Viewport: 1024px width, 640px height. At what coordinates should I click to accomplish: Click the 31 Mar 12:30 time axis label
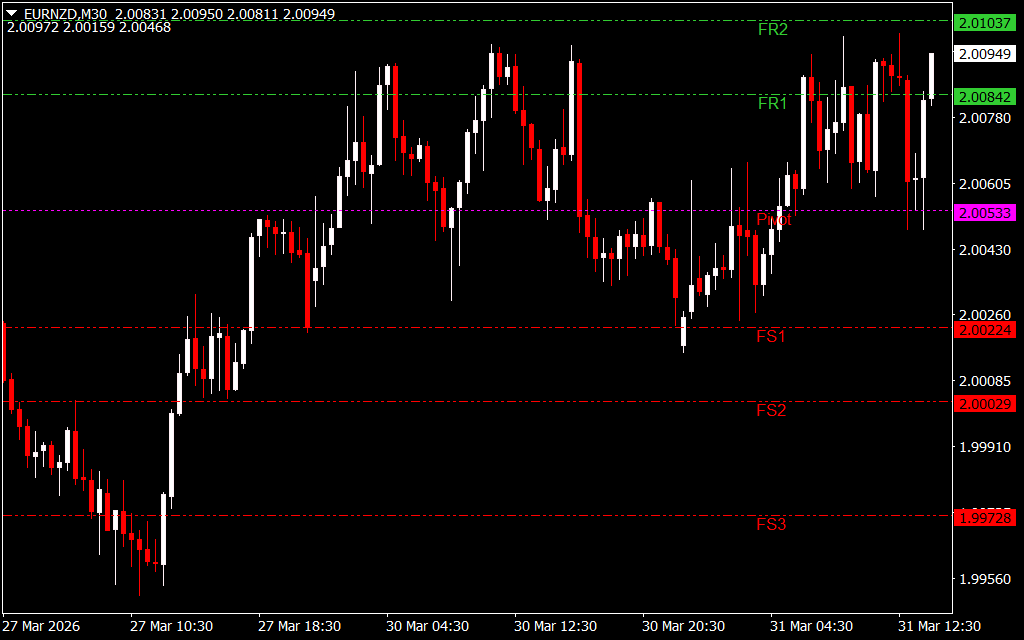[939, 626]
